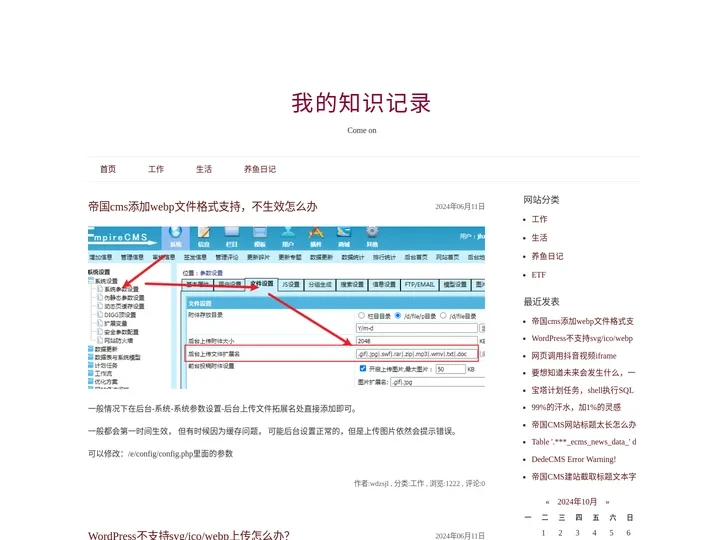
Task: Select day 6 in the calendar
Action: pyautogui.click(x=628, y=533)
